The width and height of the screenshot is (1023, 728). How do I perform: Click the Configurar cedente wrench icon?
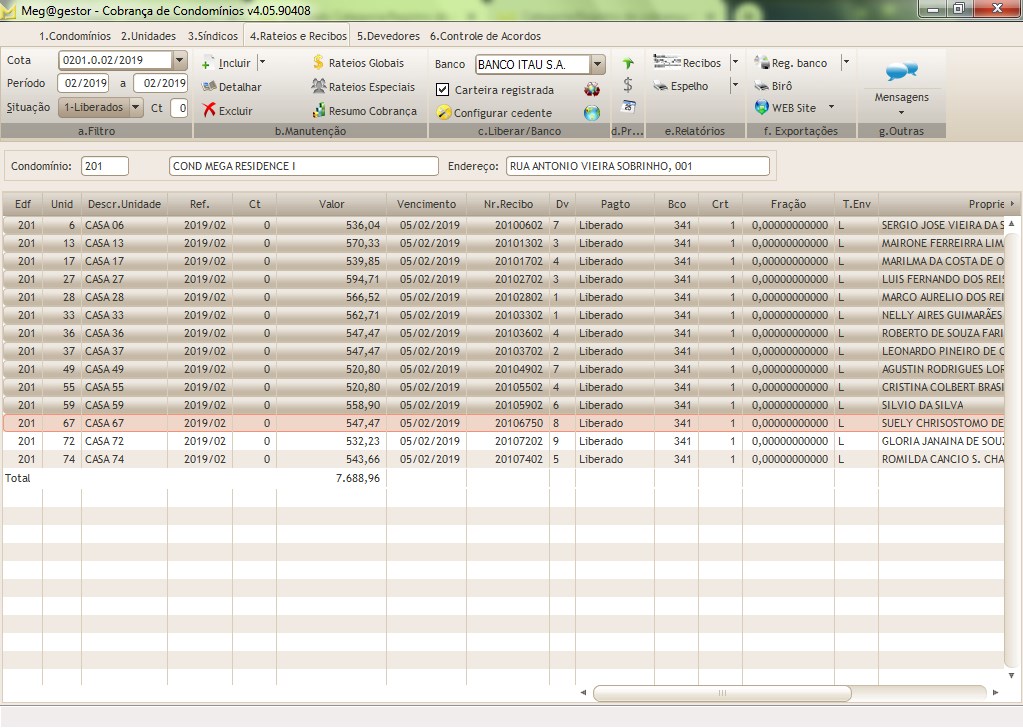(444, 113)
